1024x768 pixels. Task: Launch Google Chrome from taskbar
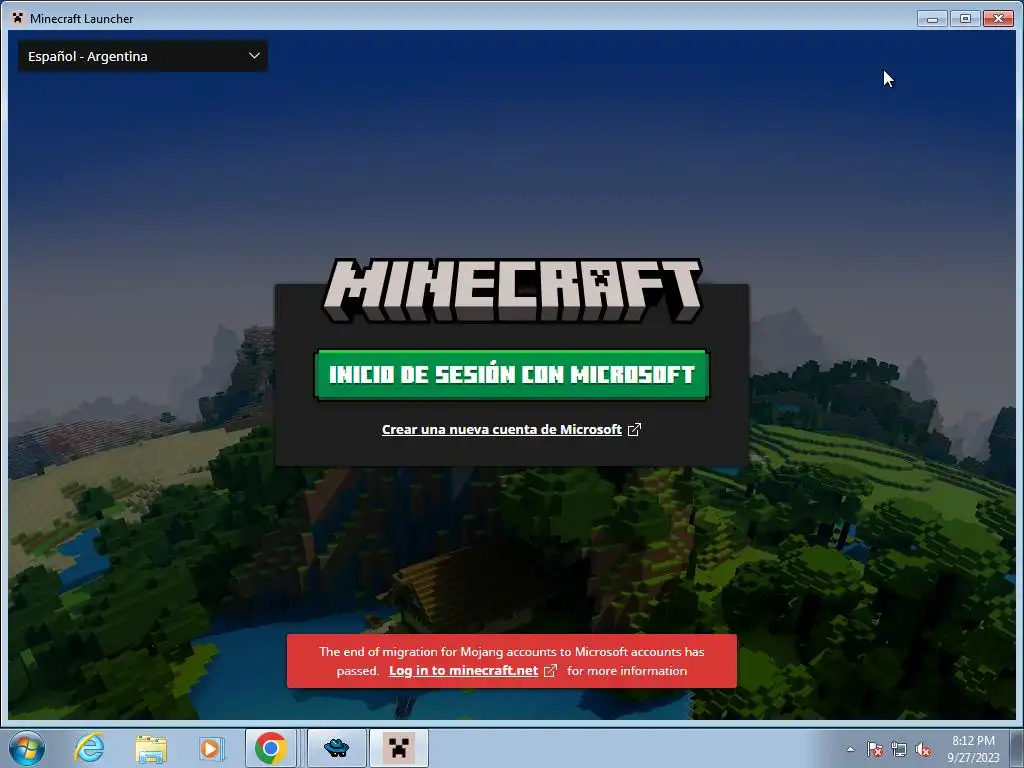tap(271, 748)
